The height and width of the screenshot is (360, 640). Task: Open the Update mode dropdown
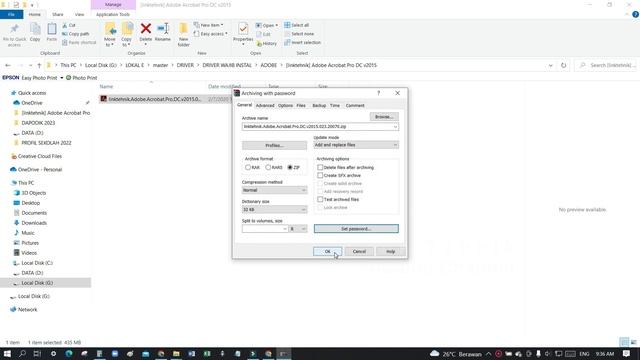(356, 145)
